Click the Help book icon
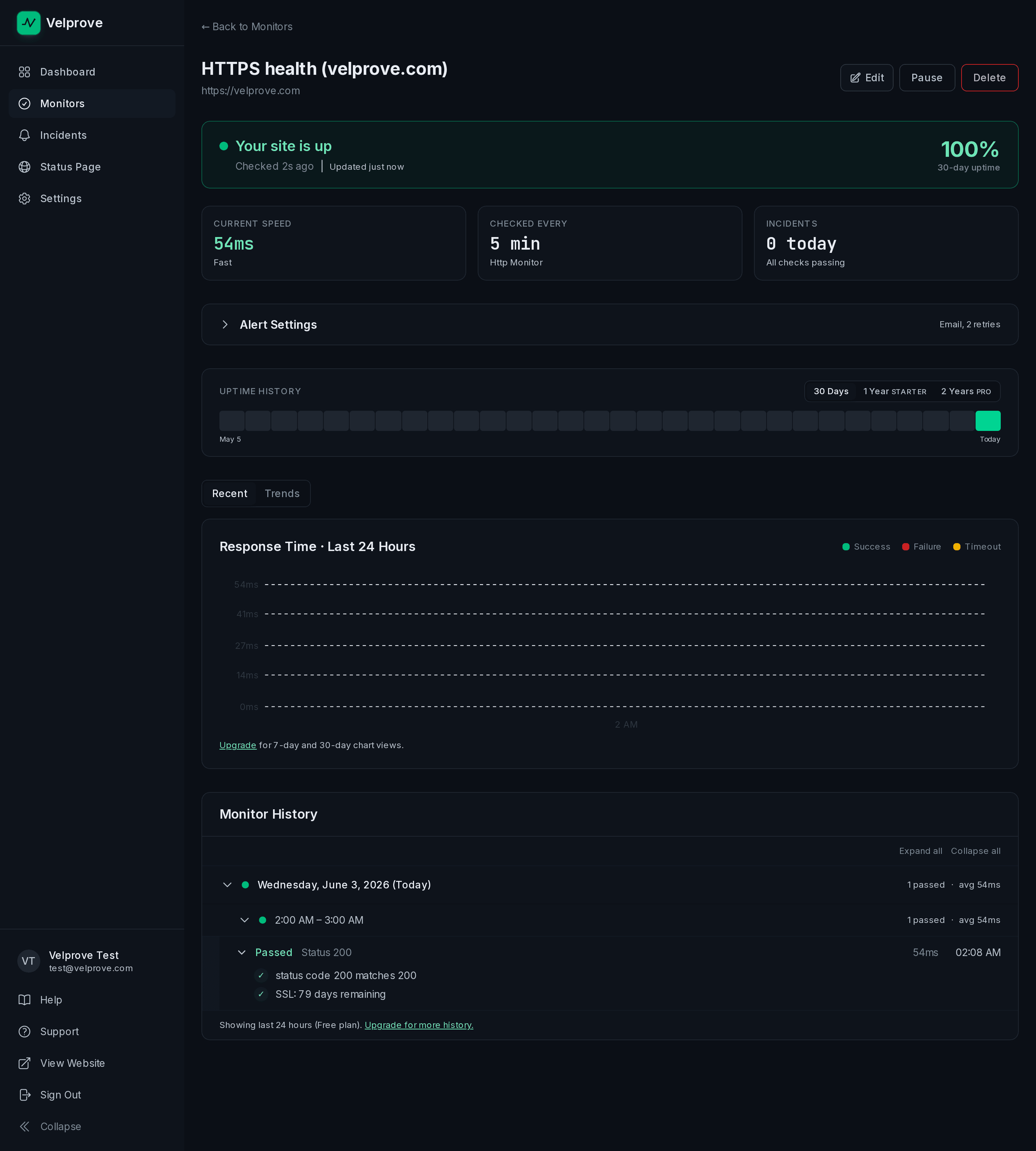The height and width of the screenshot is (1151, 1036). pos(24,1000)
